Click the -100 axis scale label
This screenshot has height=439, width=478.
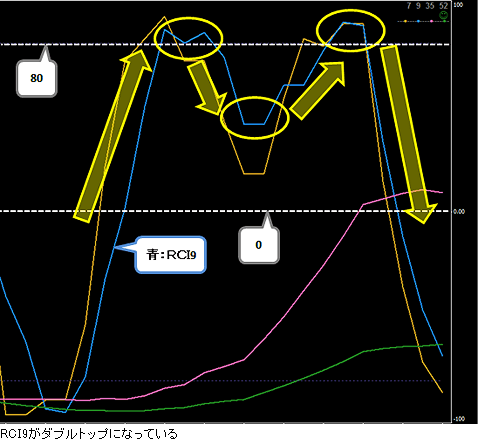[x=459, y=419]
